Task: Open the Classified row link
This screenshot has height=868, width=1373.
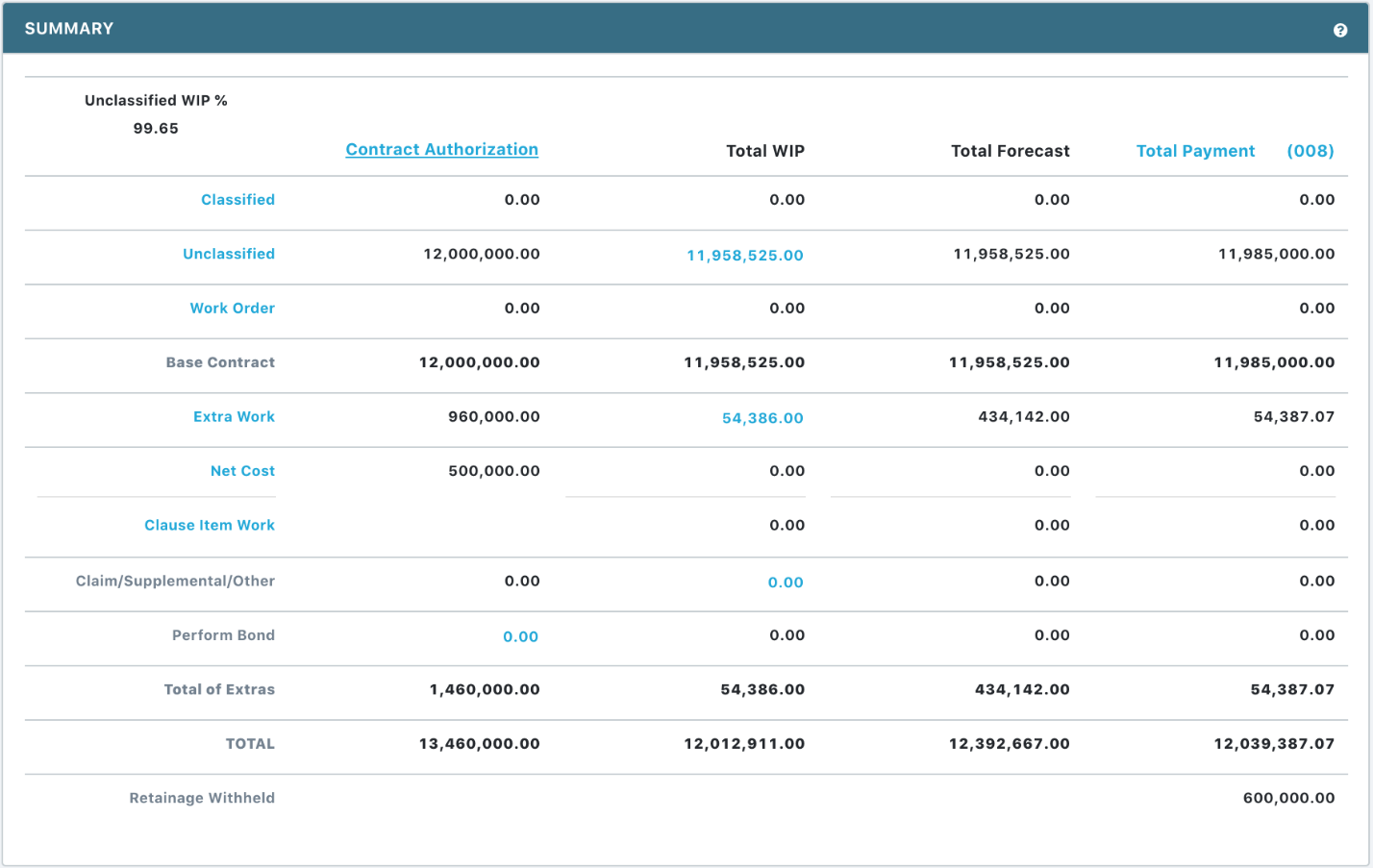Action: tap(237, 200)
